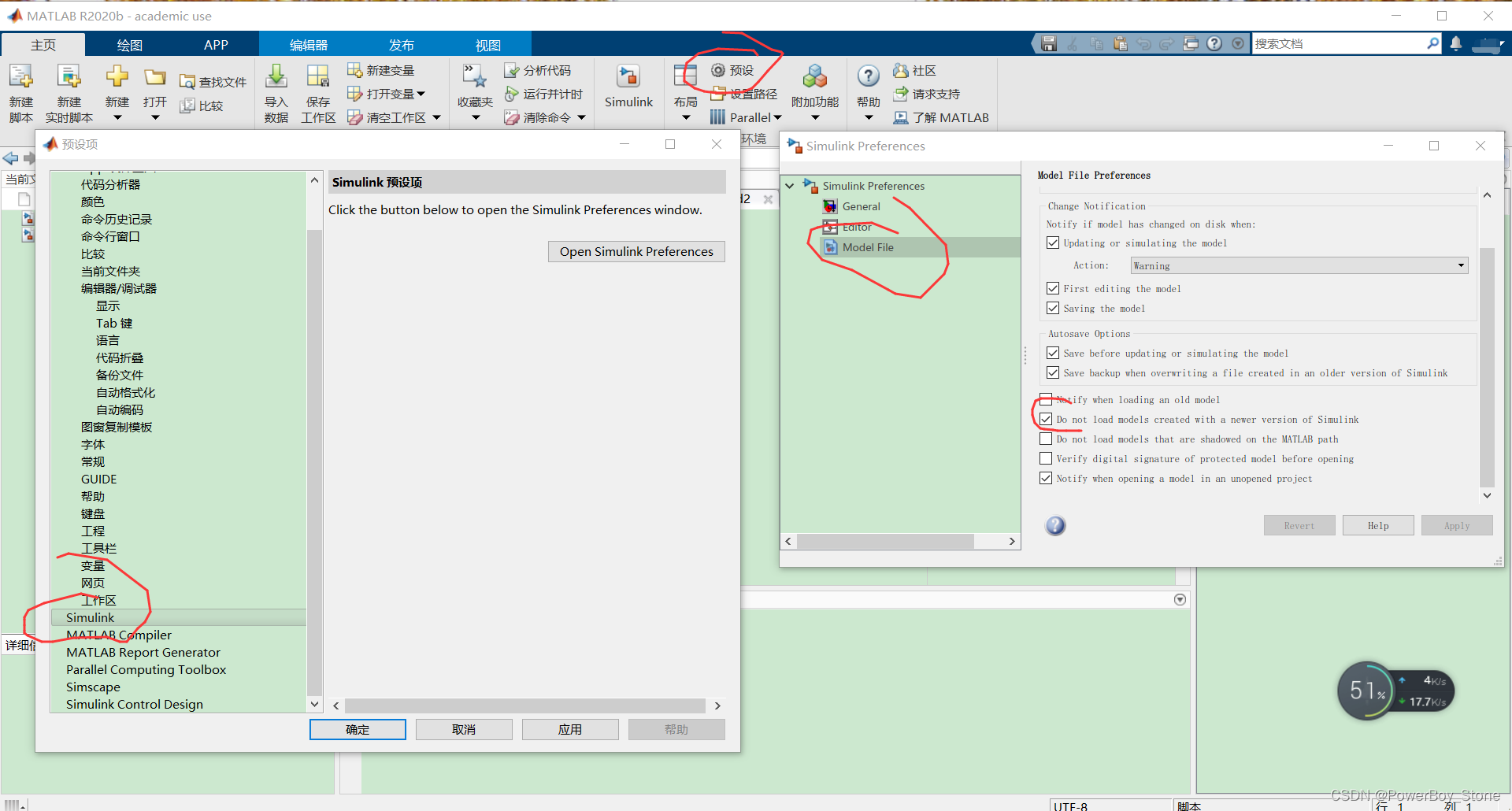Open the Open Variable (打开变量) dropdown
The width and height of the screenshot is (1512, 811).
[421, 94]
